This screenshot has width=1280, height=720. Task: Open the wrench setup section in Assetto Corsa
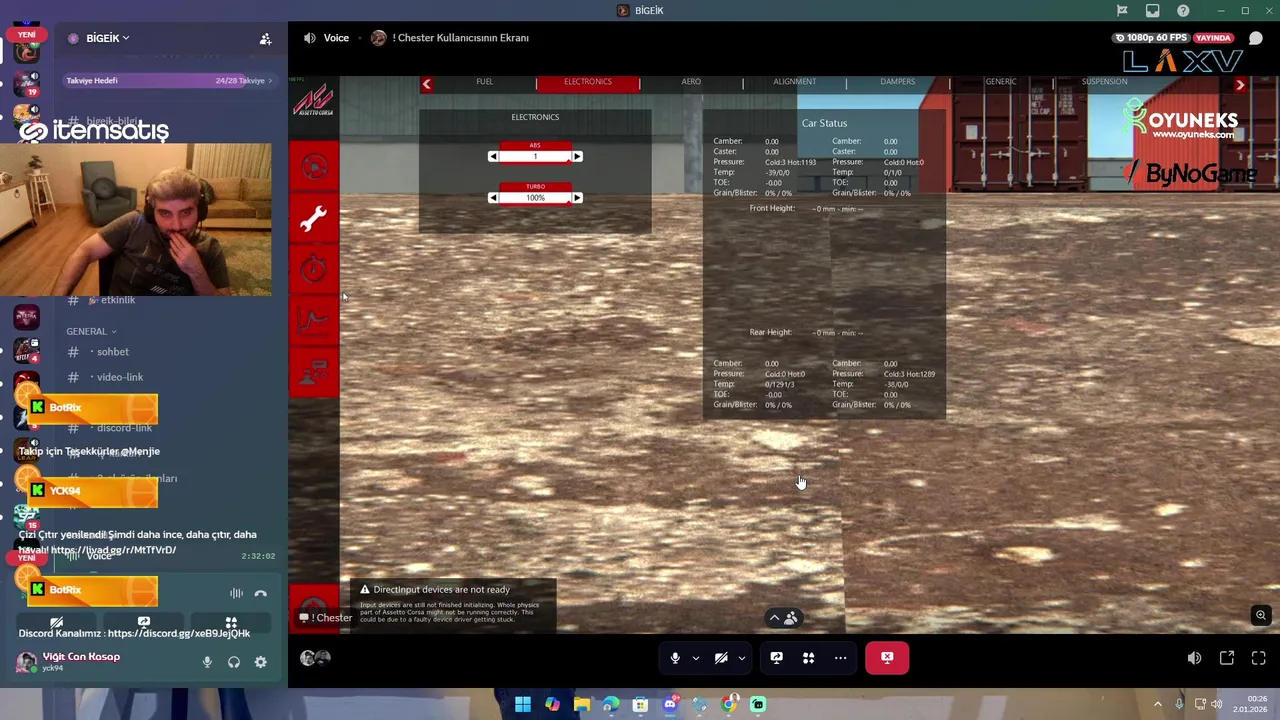[314, 219]
